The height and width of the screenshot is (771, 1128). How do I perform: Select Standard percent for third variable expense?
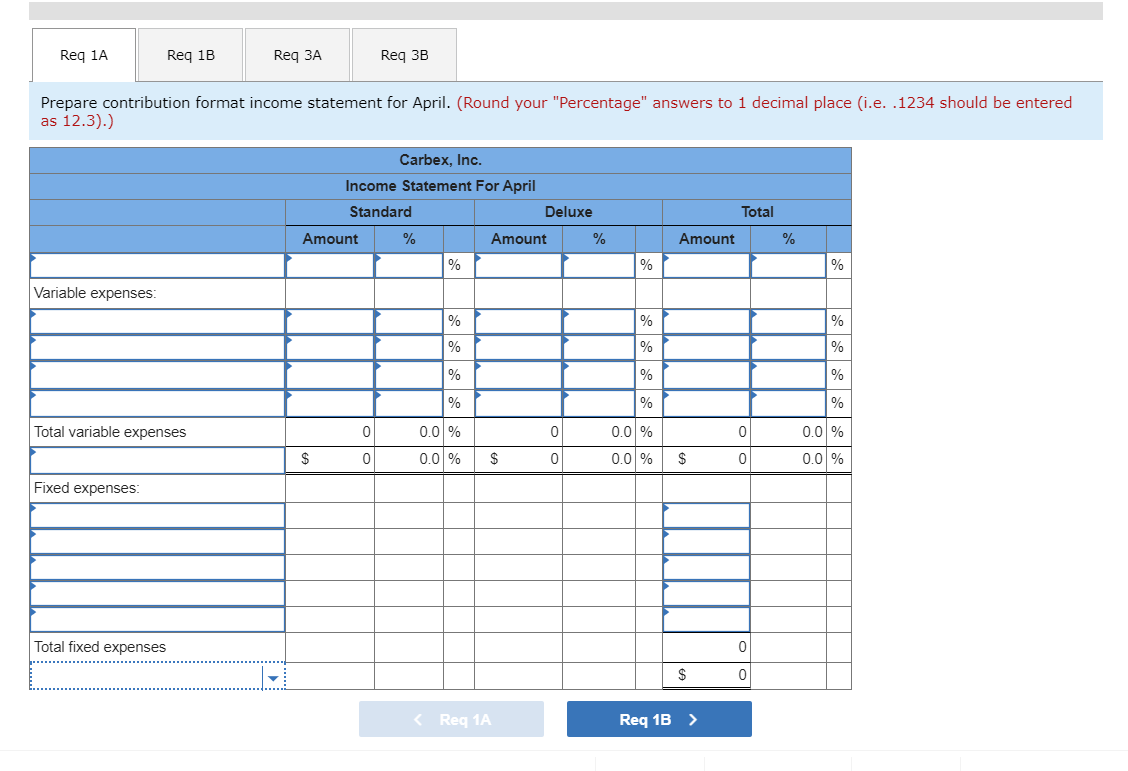pyautogui.click(x=409, y=375)
